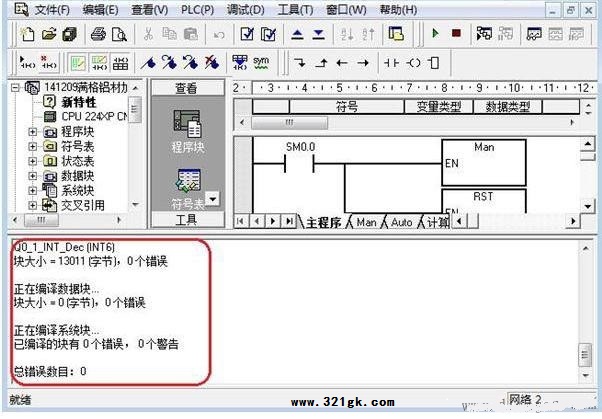Expand the 系统块 tree node

(33, 190)
